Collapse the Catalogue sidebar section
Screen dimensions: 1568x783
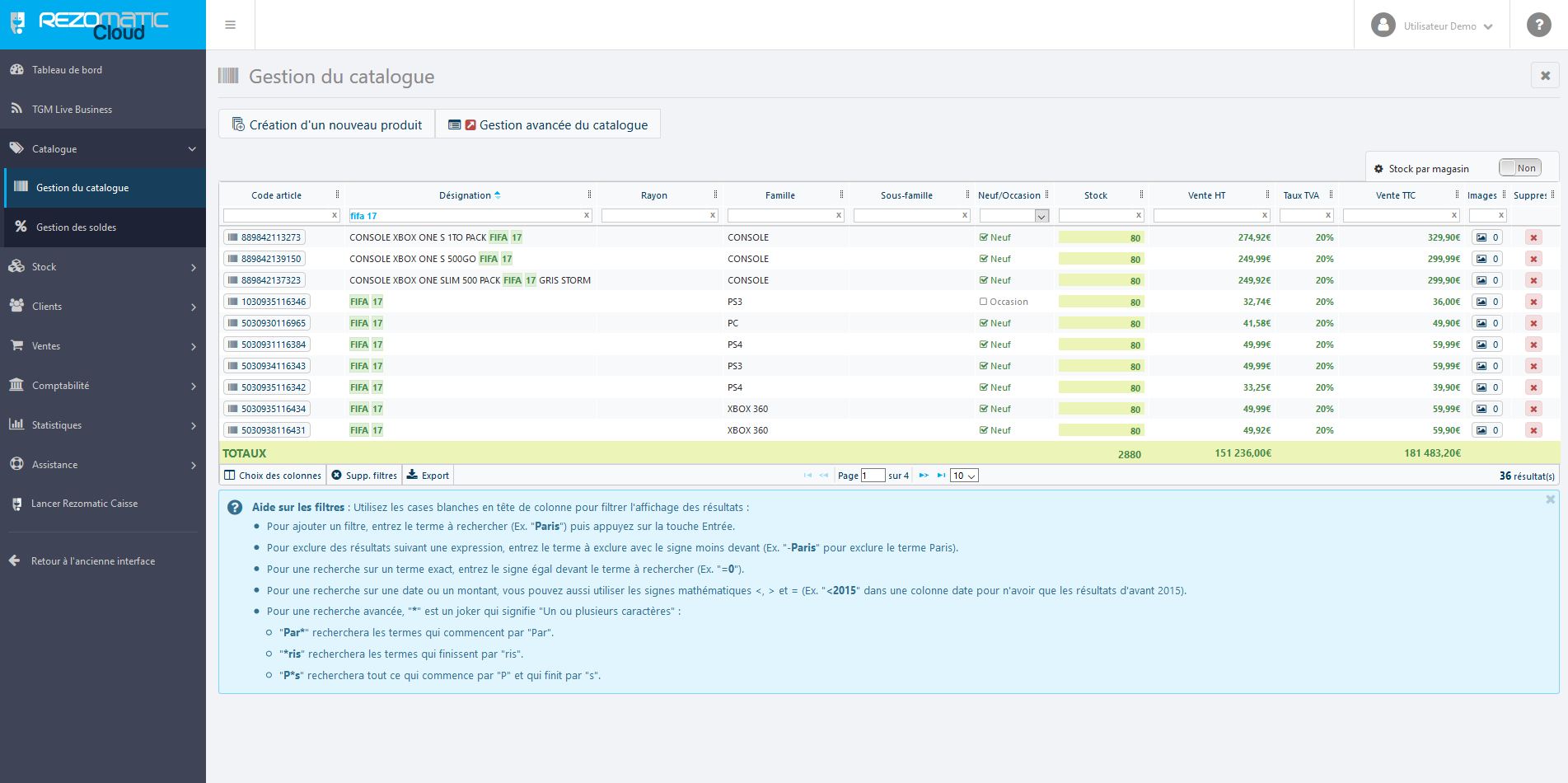(x=103, y=148)
